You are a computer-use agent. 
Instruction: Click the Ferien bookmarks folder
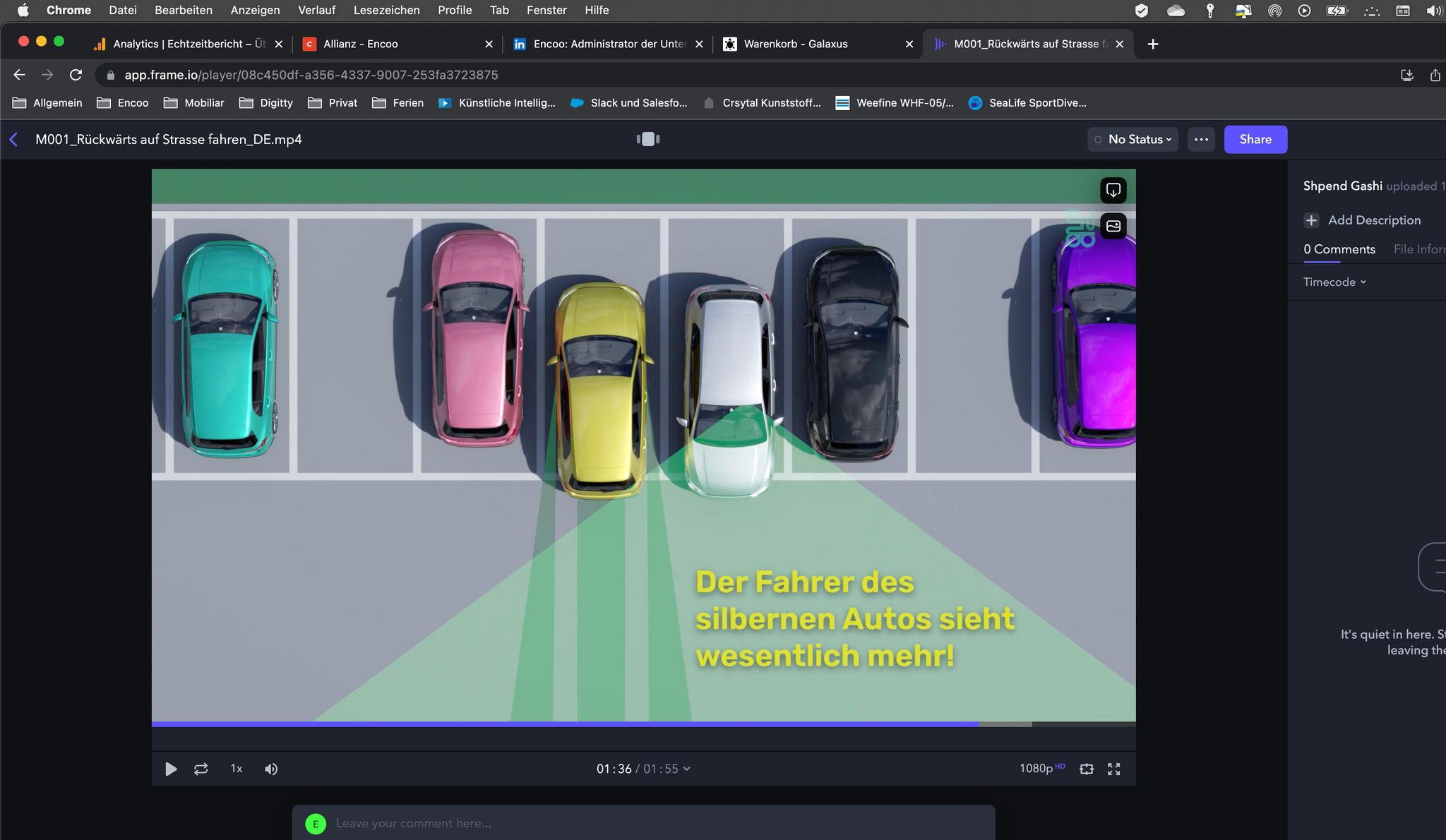398,103
